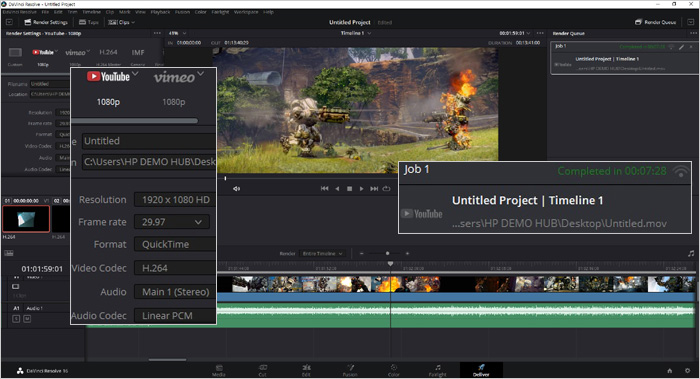This screenshot has height=379, width=700.
Task: Open viewer options three-dot menu
Action: click(x=540, y=33)
